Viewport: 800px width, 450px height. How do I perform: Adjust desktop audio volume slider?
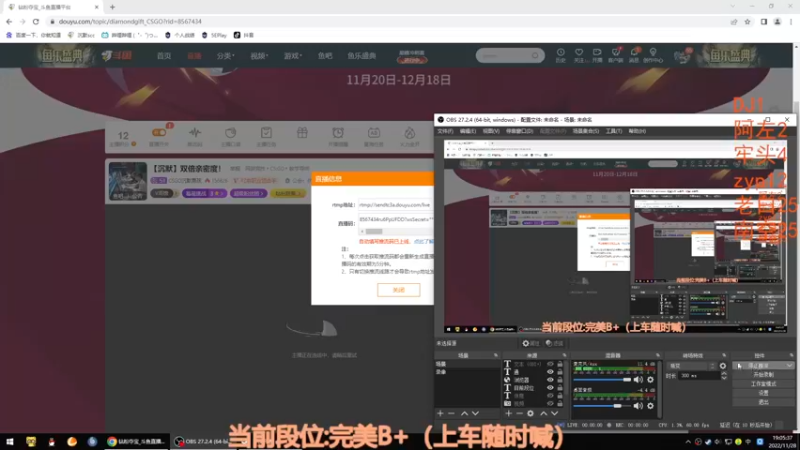pos(603,406)
